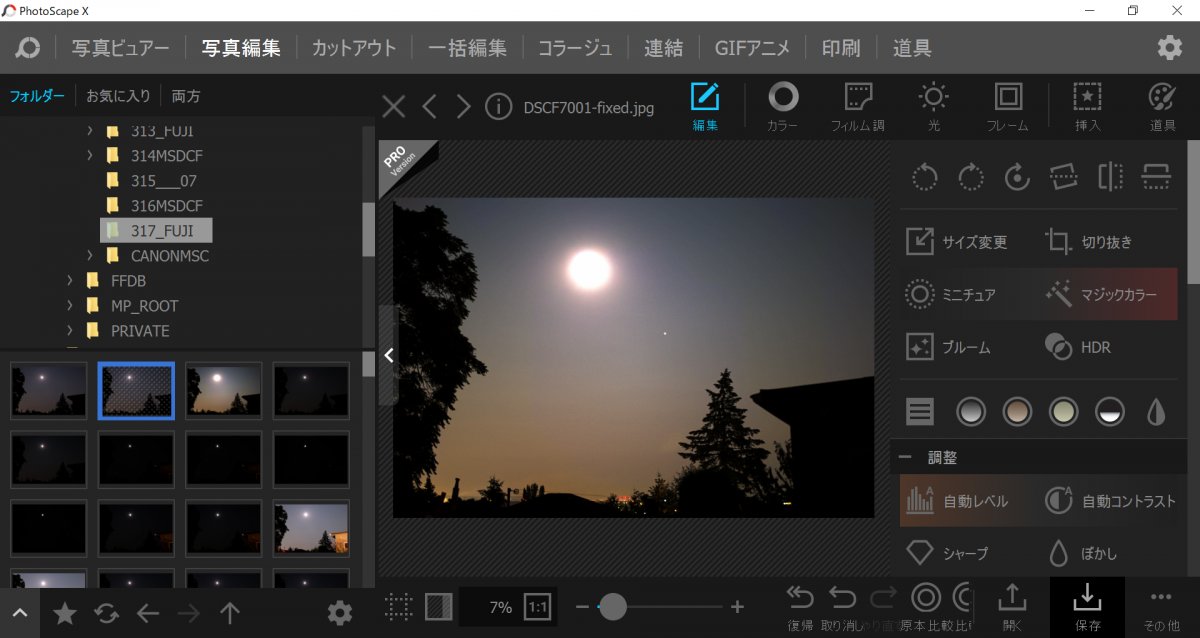
Task: Expand the CANONMSC folder
Action: [x=89, y=256]
